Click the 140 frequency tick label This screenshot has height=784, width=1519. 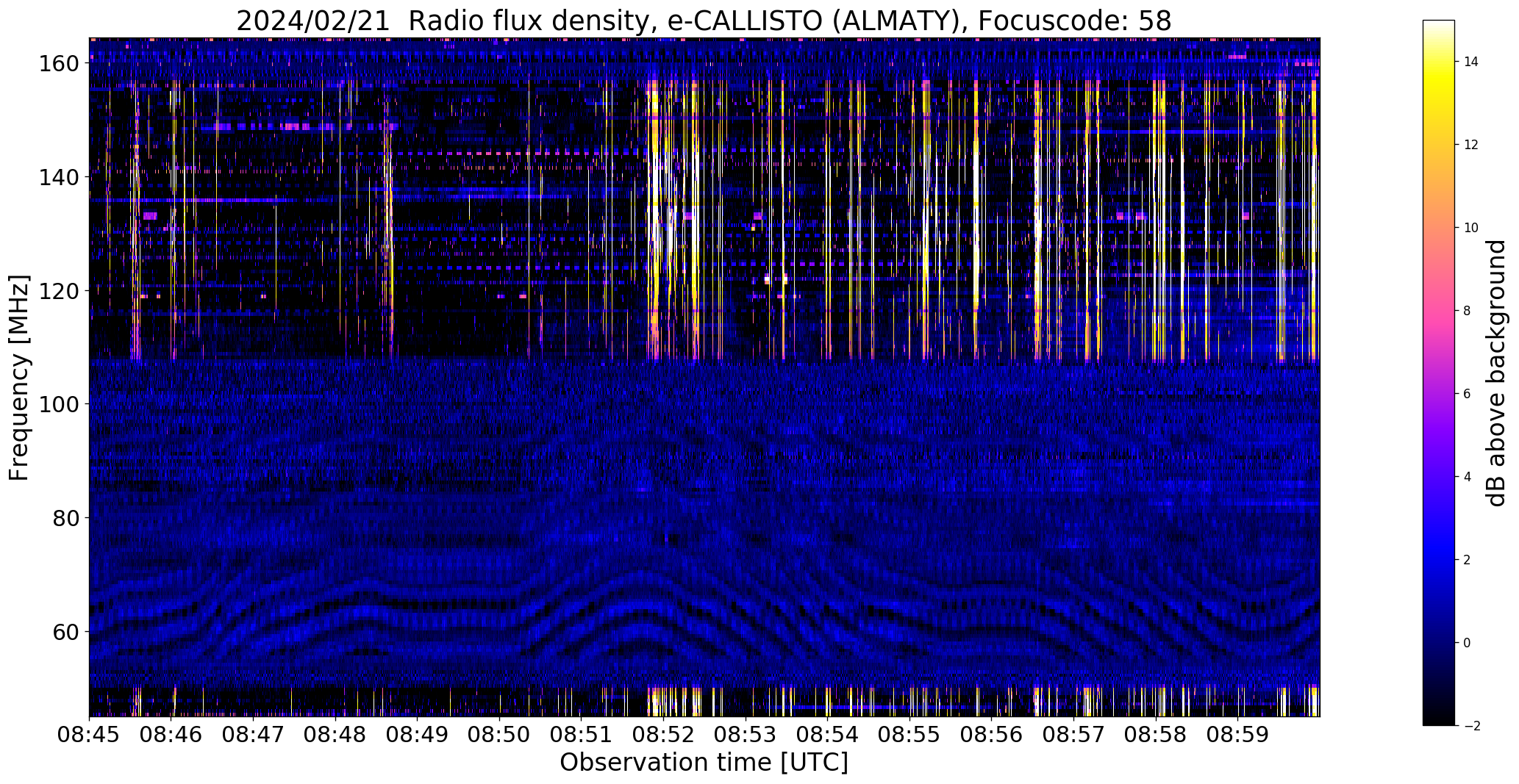tap(57, 177)
